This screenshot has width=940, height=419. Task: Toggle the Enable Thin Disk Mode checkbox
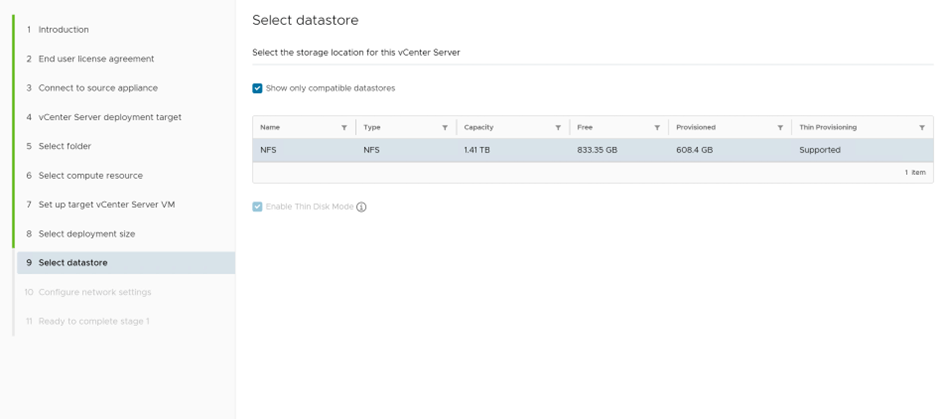(x=258, y=207)
